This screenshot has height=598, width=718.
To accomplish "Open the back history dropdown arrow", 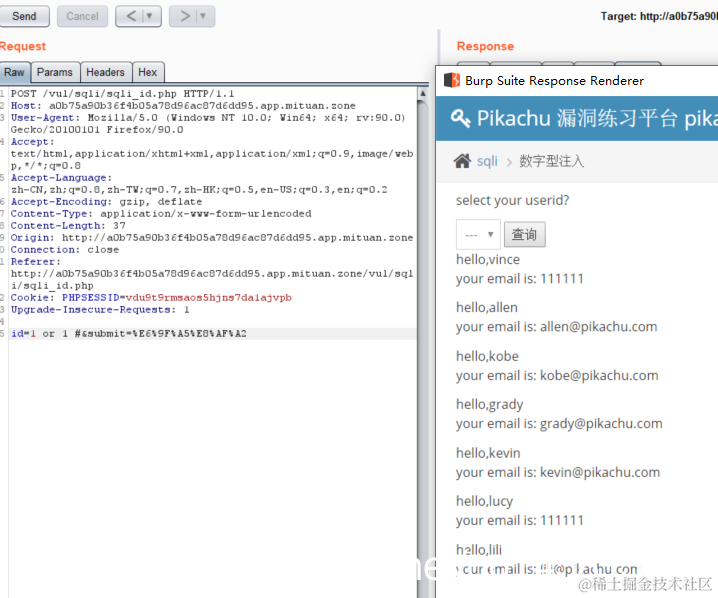I will [x=149, y=16].
